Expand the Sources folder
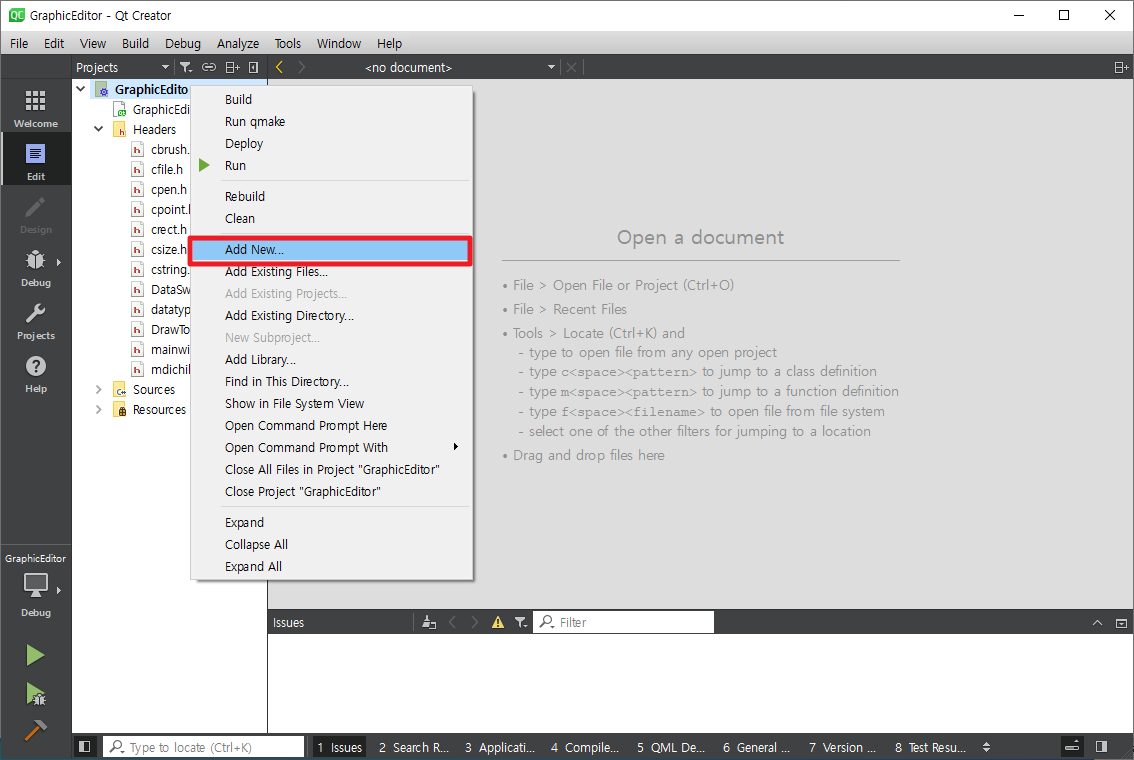Image resolution: width=1134 pixels, height=760 pixels. click(x=98, y=389)
